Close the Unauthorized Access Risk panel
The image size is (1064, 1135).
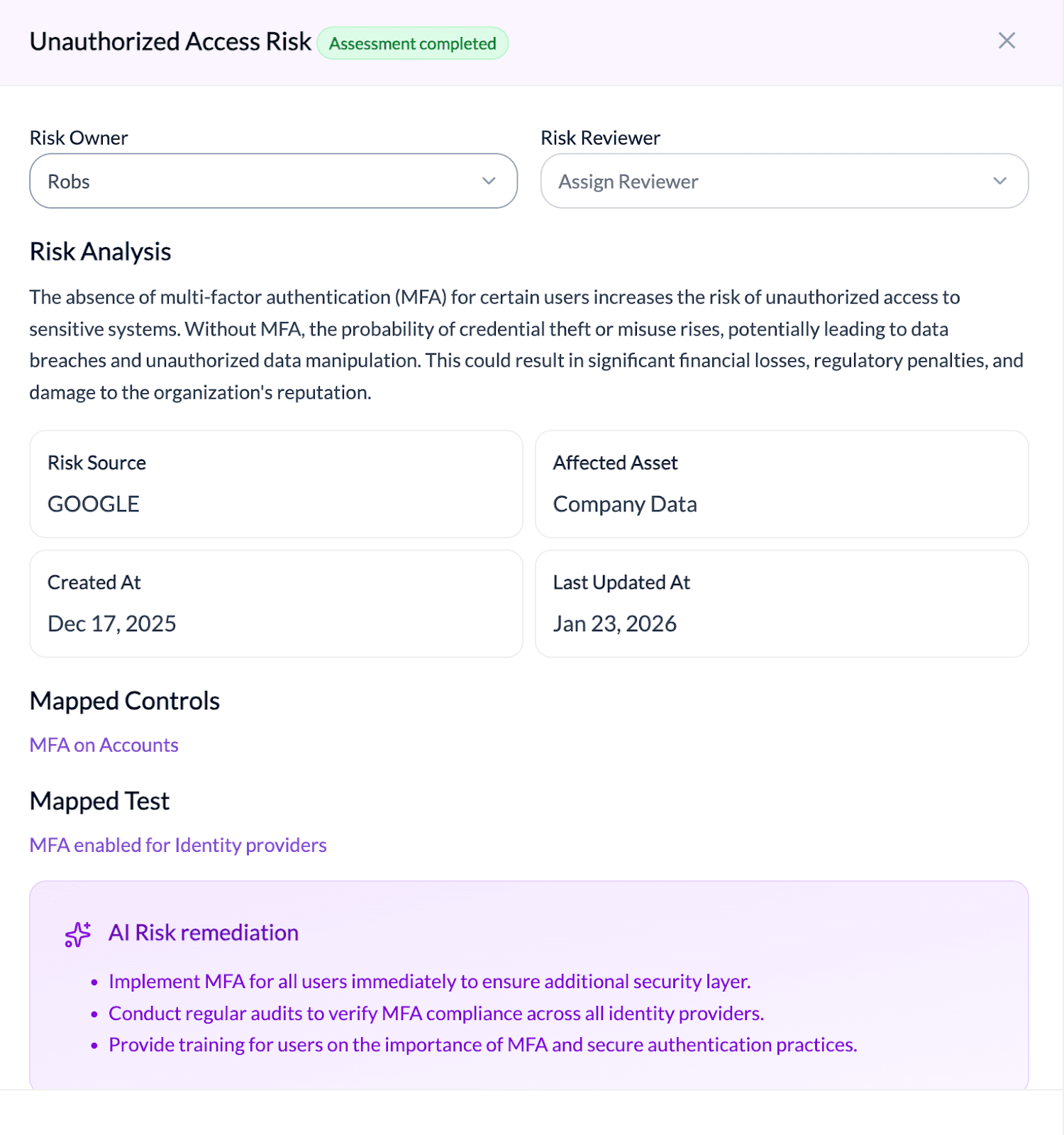[x=1007, y=41]
